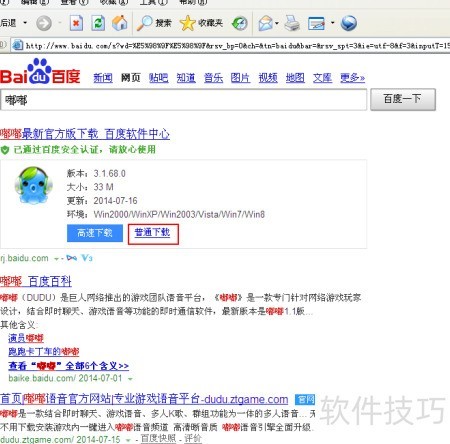Click the 评价 link
Screen dimensions: 450x444
click(193, 439)
